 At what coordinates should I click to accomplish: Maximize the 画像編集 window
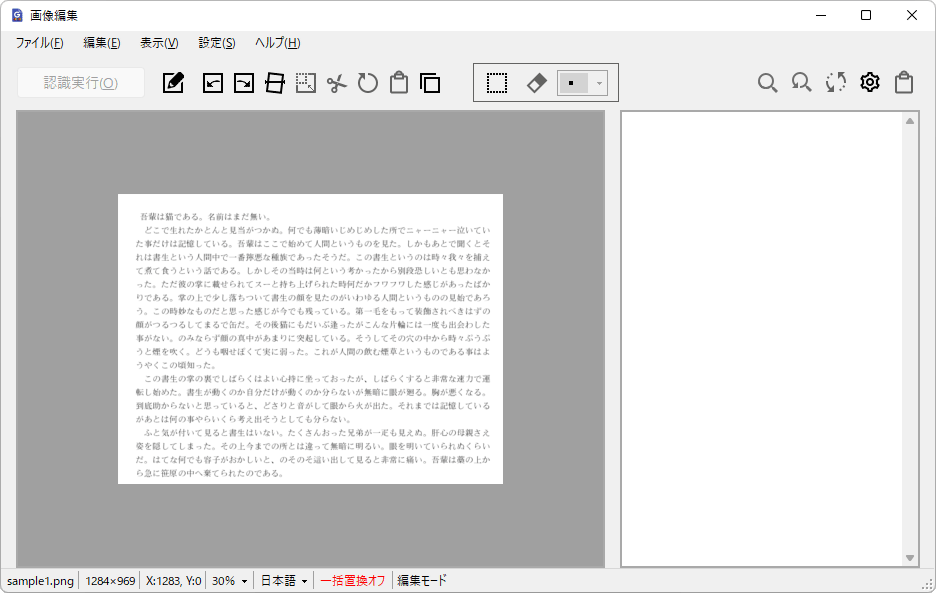click(866, 16)
